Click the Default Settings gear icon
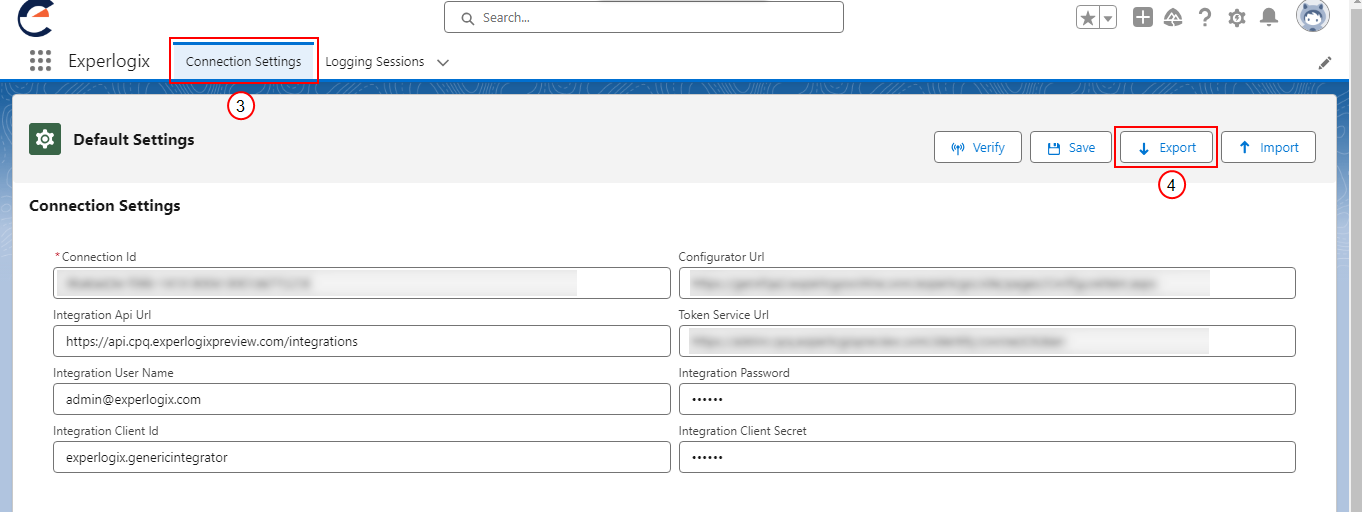This screenshot has height=512, width=1362. coord(45,140)
